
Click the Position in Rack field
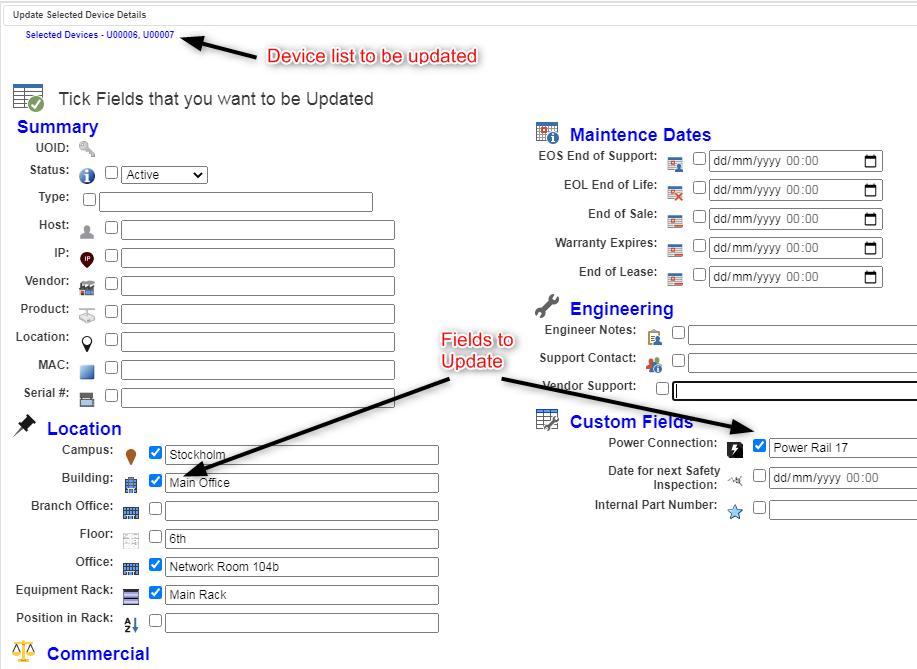pyautogui.click(x=302, y=623)
